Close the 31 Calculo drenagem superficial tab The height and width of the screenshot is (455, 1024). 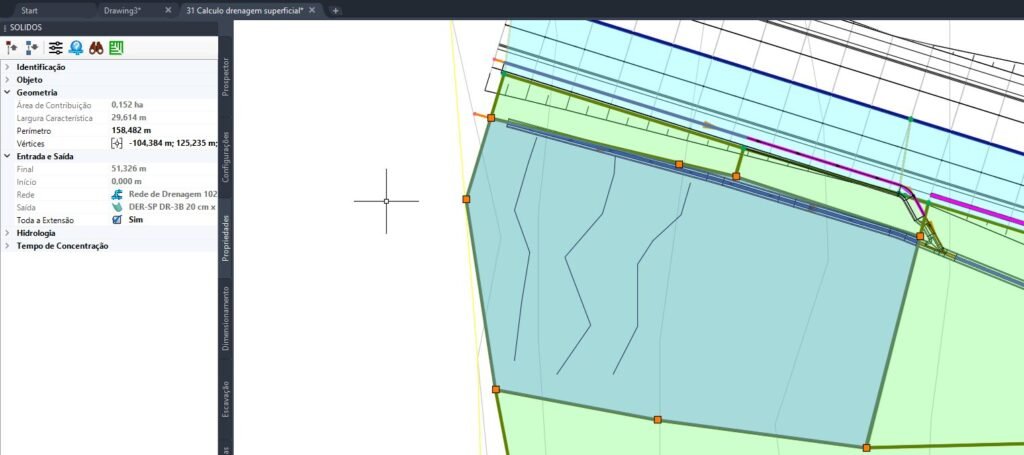(313, 10)
